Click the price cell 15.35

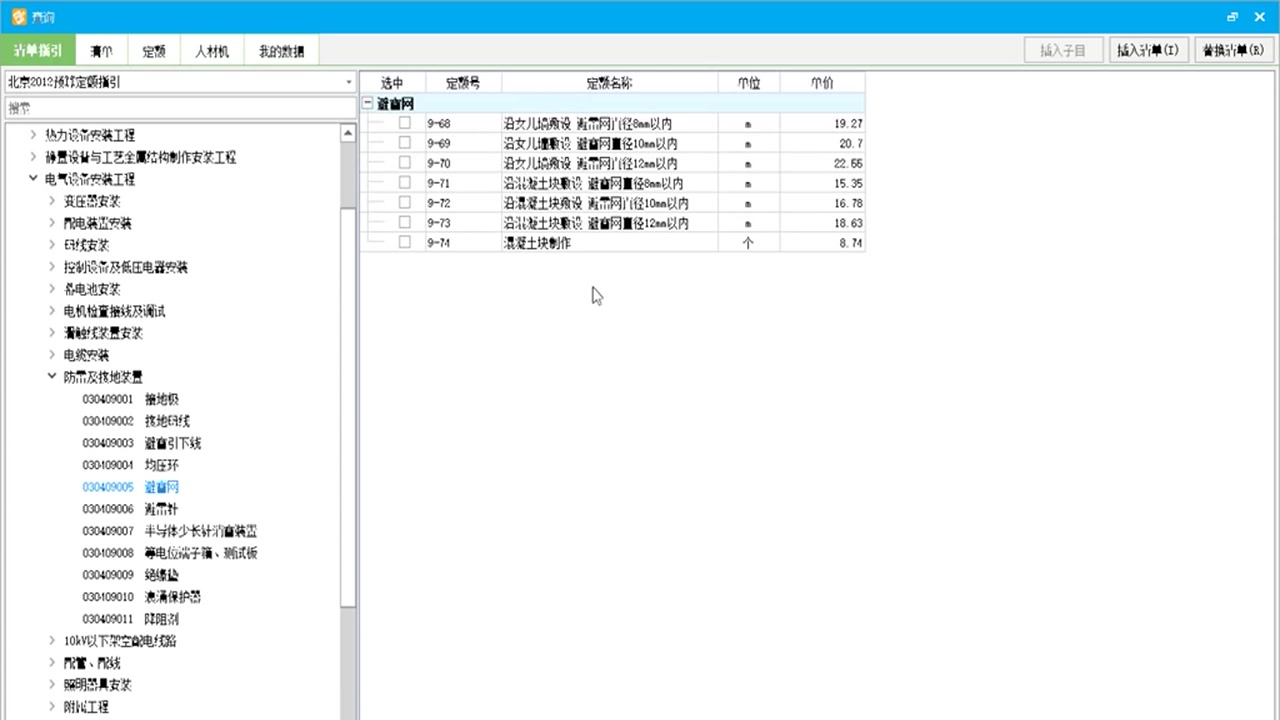(822, 183)
